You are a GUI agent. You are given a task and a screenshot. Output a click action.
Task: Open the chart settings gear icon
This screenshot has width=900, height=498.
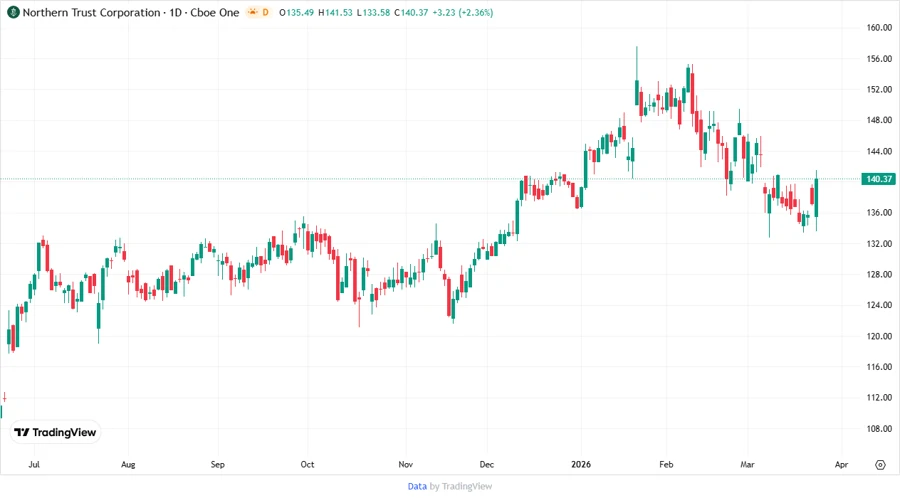point(880,465)
